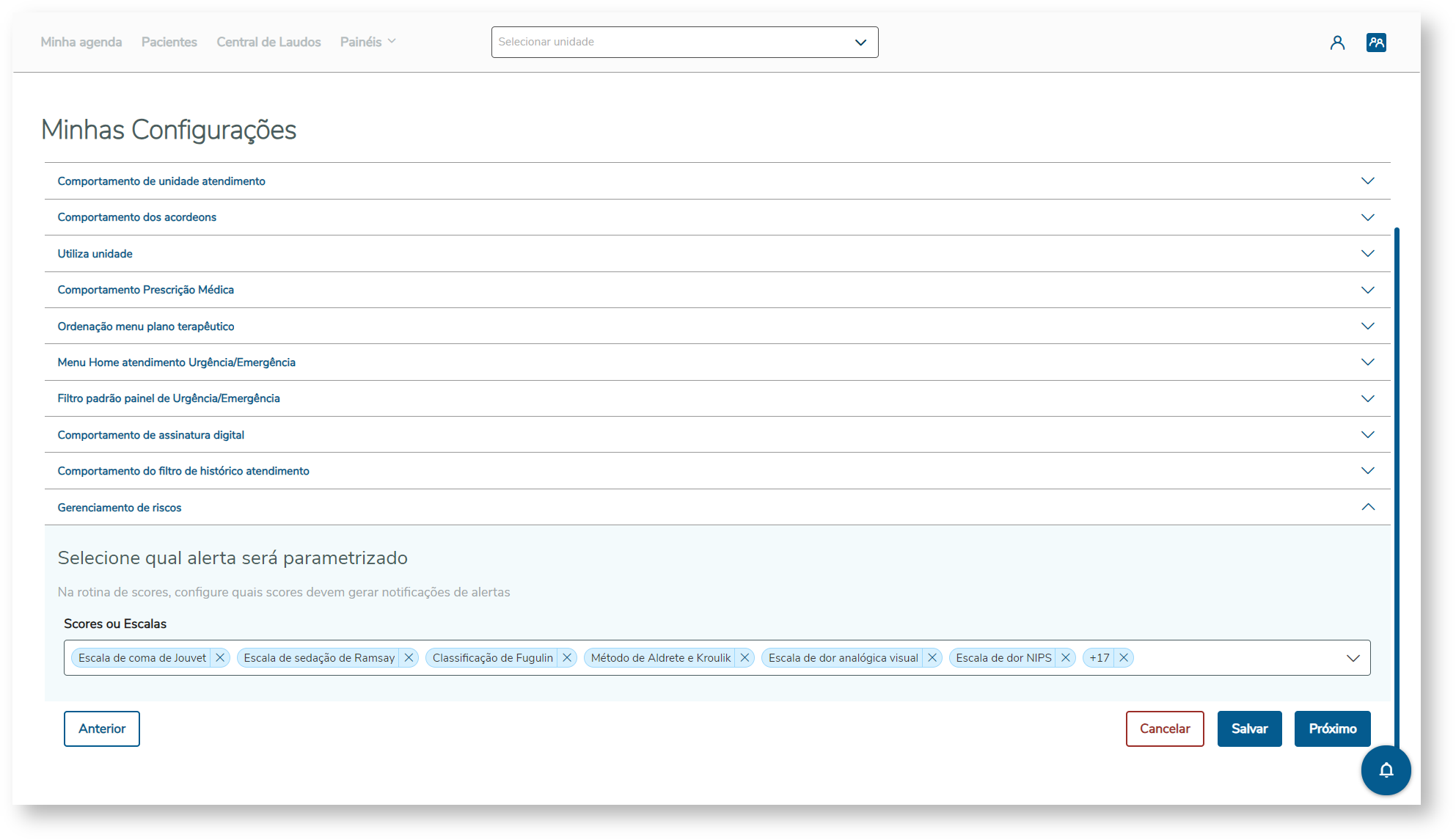Clear the +17 extra scores tag

coord(1124,657)
